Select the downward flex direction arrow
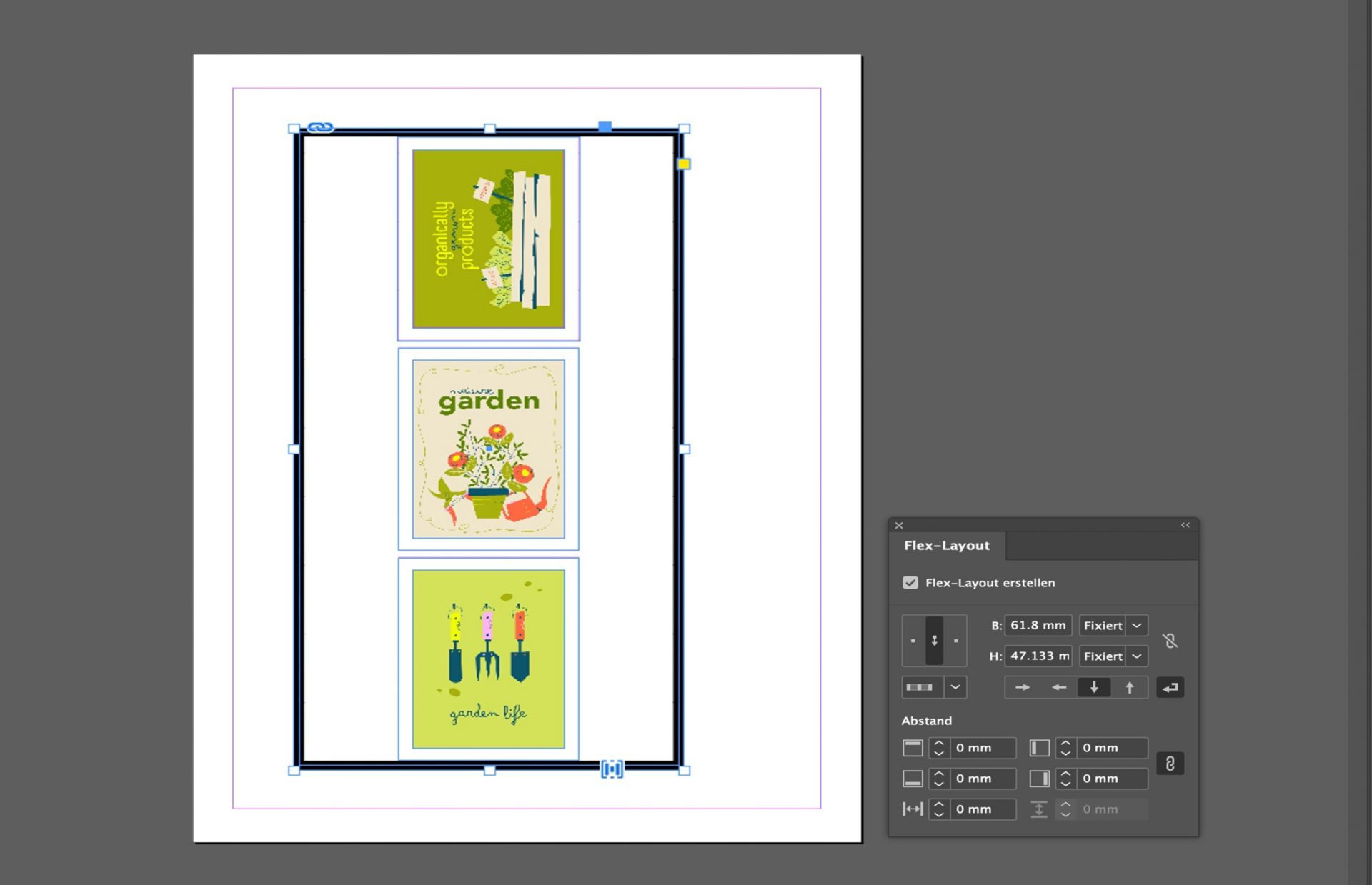 pos(1094,687)
